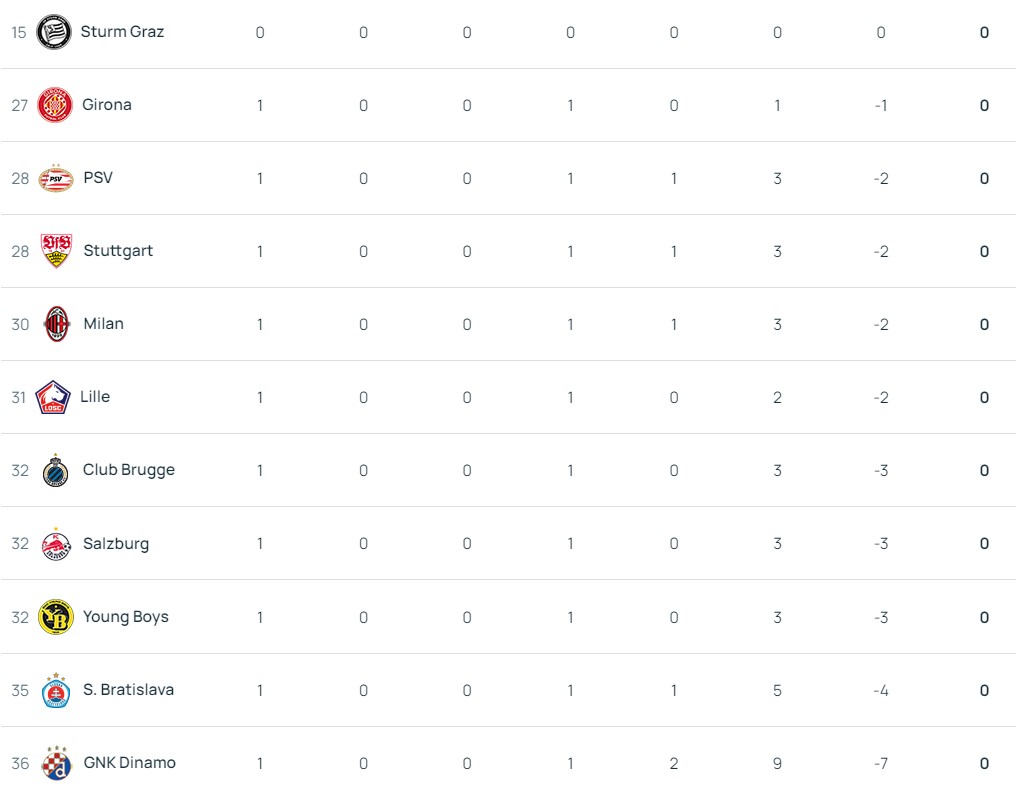Viewport: 1016px width, 795px height.
Task: Click the Sturm Graz club crest
Action: click(x=52, y=32)
